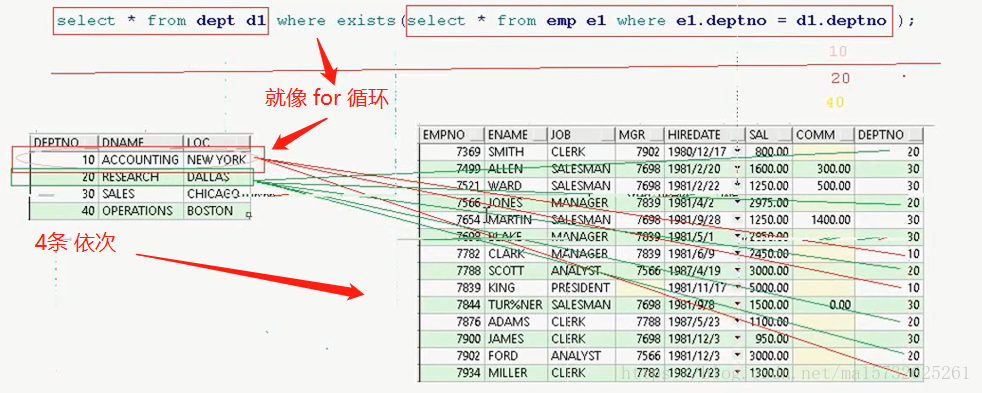Select salary 1600.00 cell

click(x=769, y=169)
